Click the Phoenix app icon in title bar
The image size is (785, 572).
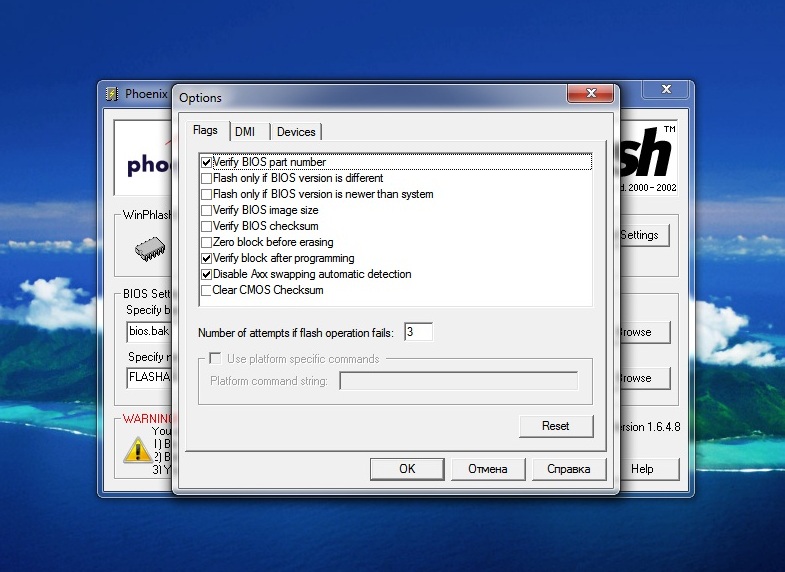coord(112,95)
